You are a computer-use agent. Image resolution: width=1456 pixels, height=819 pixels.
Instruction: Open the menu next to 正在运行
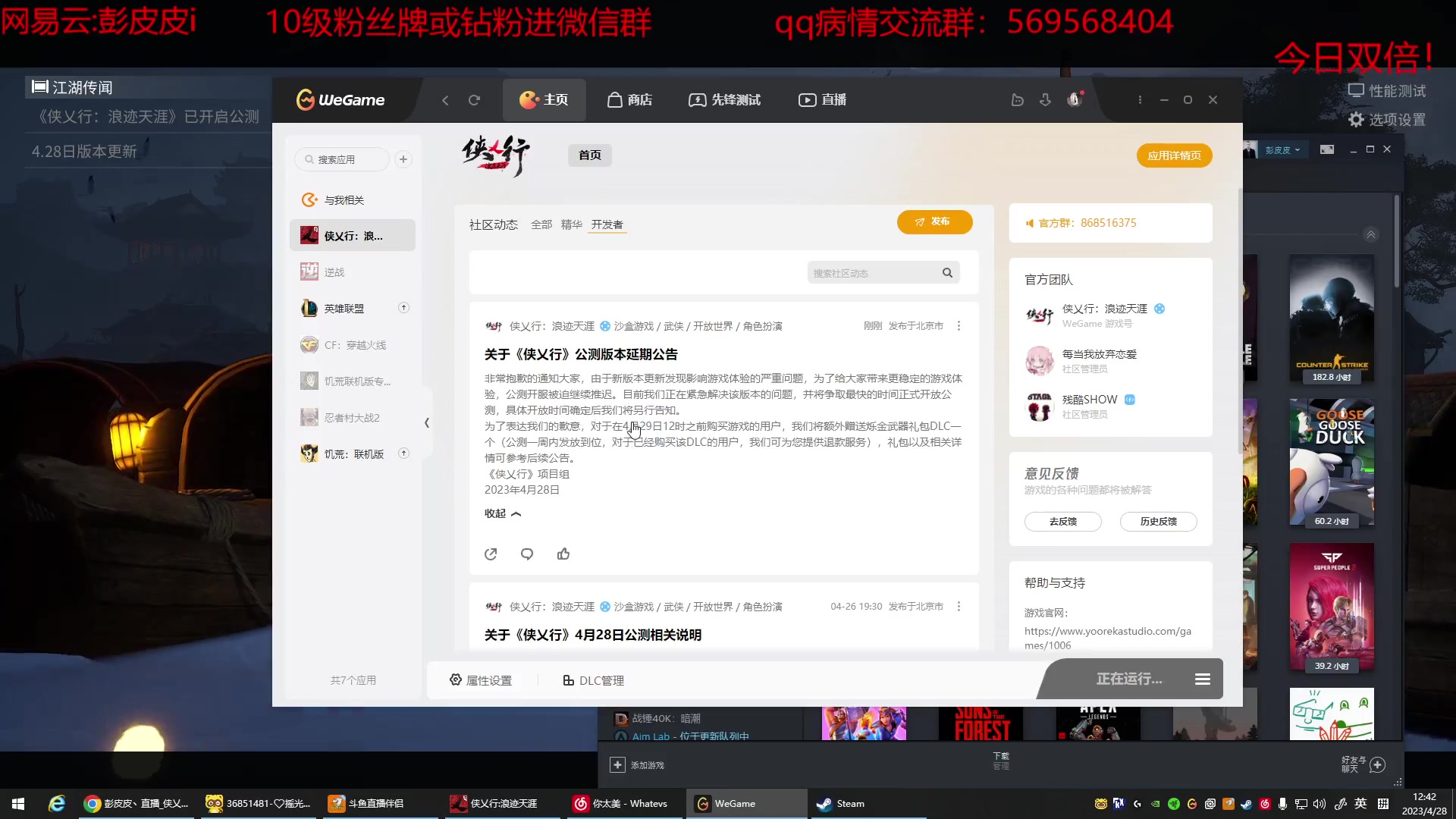point(1203,679)
